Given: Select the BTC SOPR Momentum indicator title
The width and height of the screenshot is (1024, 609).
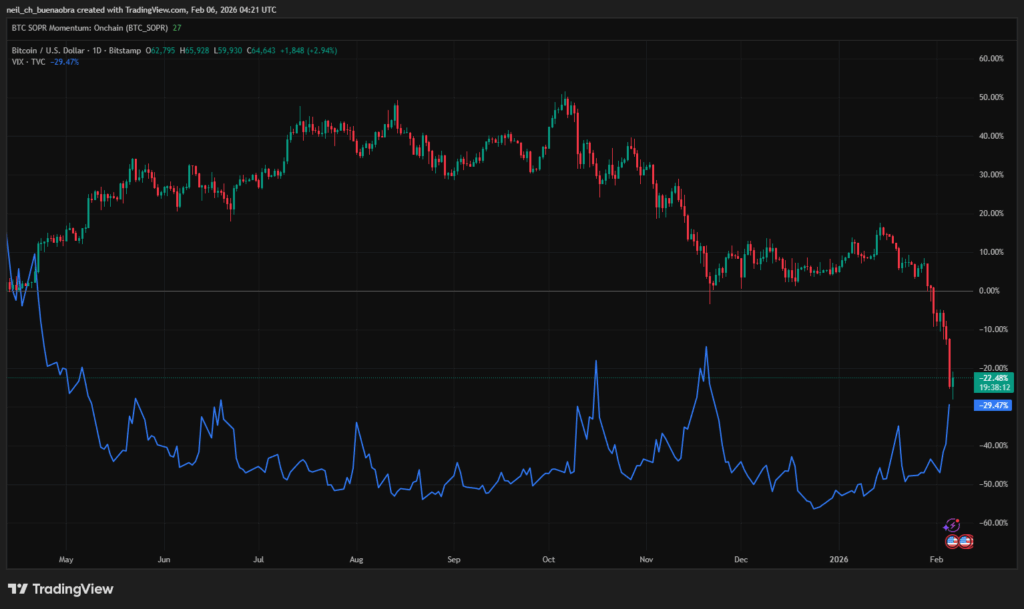Looking at the screenshot, I should pos(88,29).
